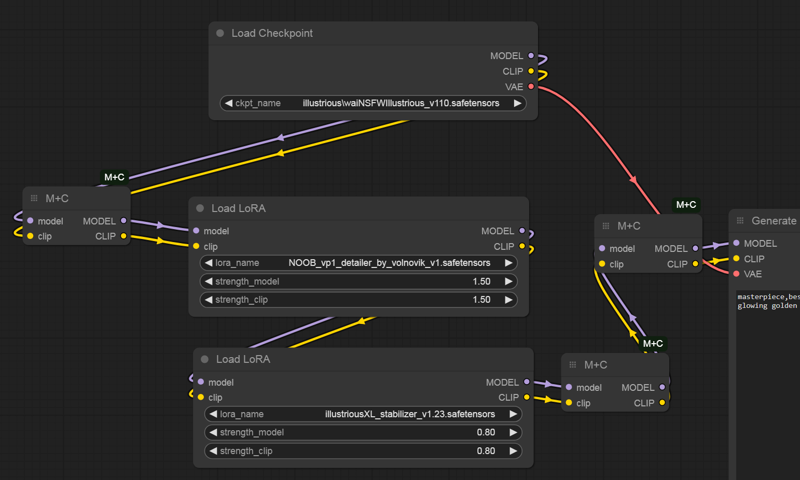Click Load Checkpoint VAE output port
This screenshot has height=480, width=800.
click(x=531, y=87)
